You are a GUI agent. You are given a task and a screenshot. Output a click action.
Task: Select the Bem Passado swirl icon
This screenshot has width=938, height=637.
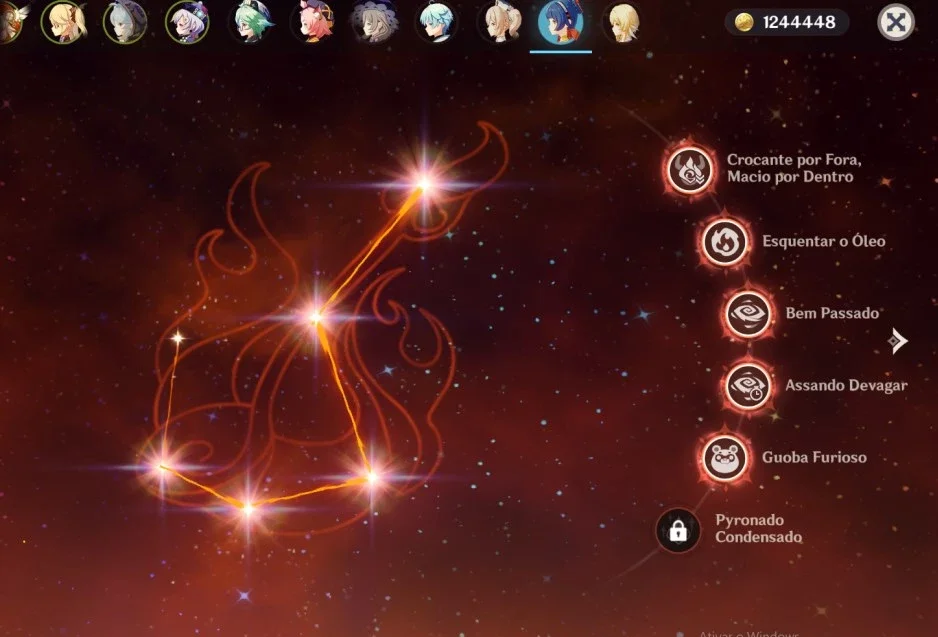(748, 314)
